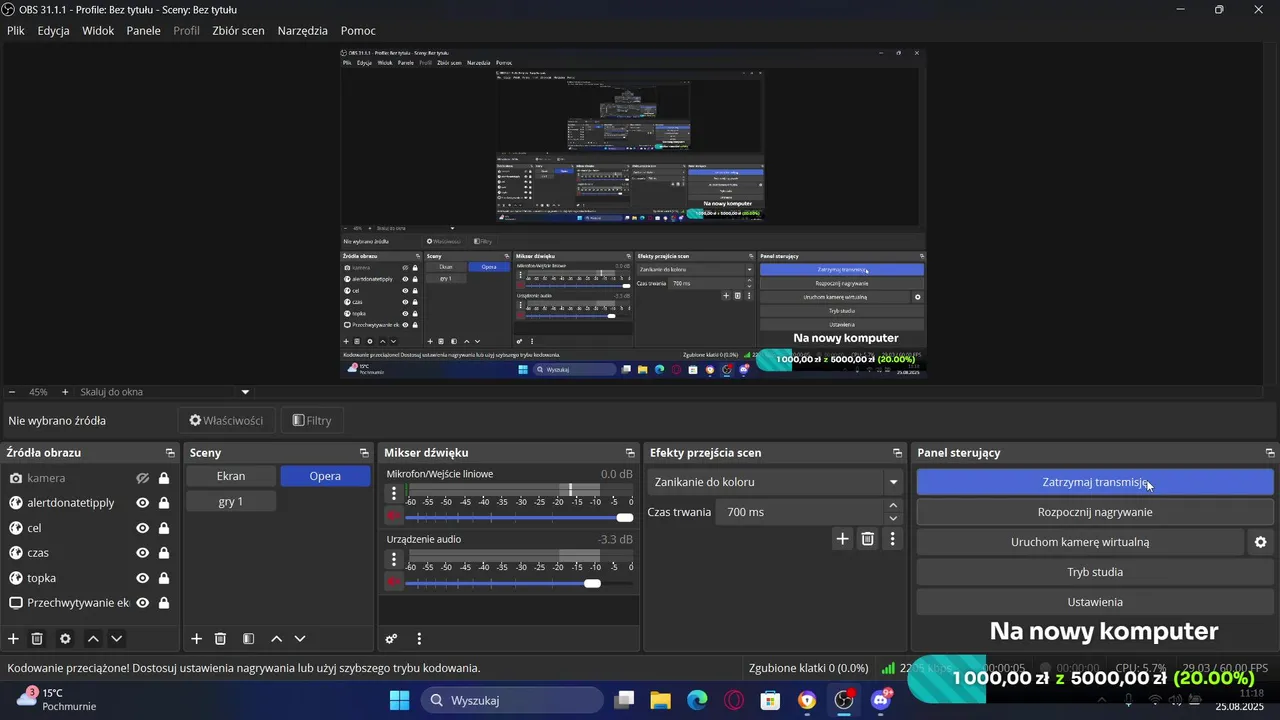Viewport: 1280px width, 720px height.
Task: Hide the Przechwytywanie ekranu source
Action: (143, 603)
